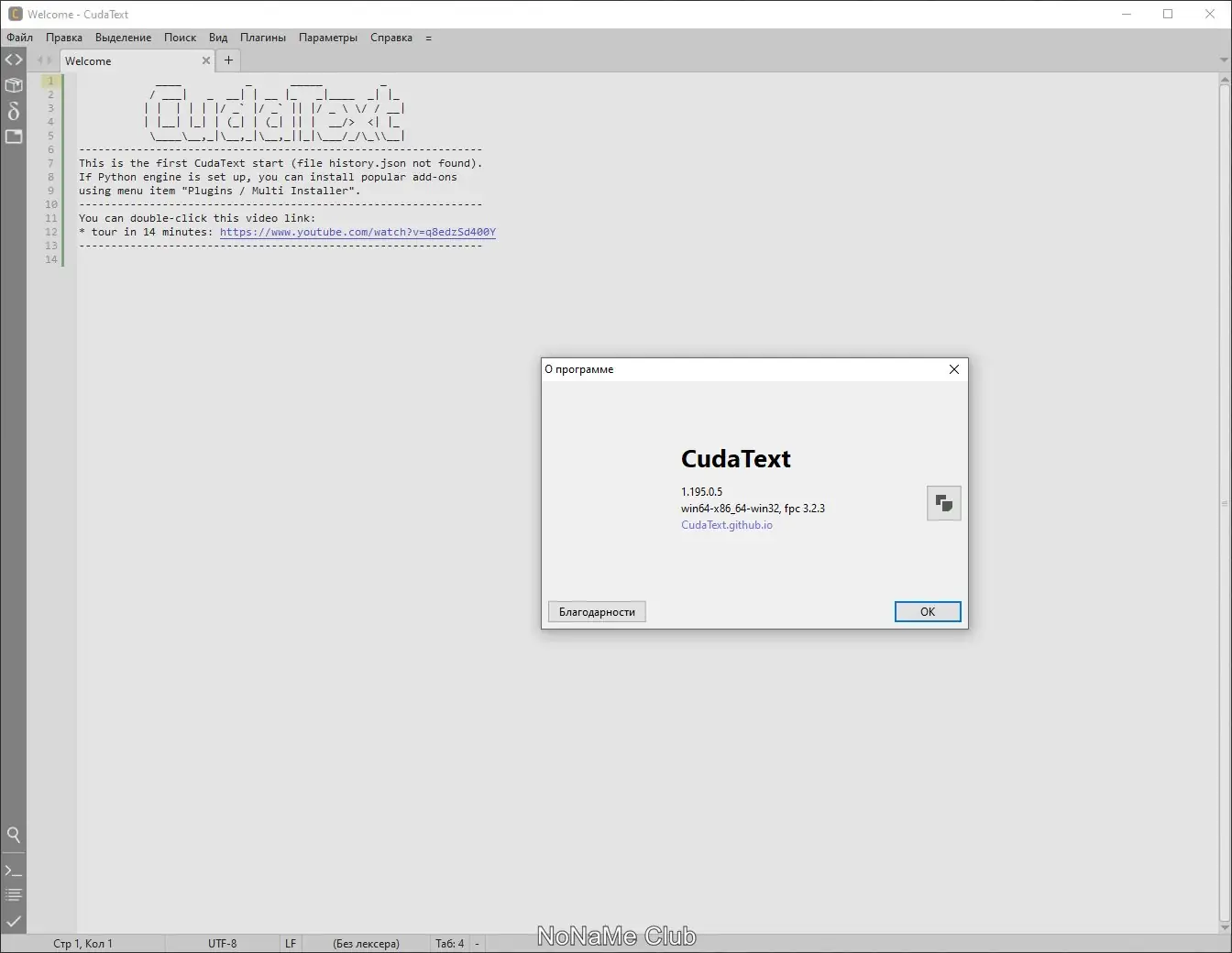Click the Стр 1, Кол 1 status field
The image size is (1232, 953).
[83, 943]
